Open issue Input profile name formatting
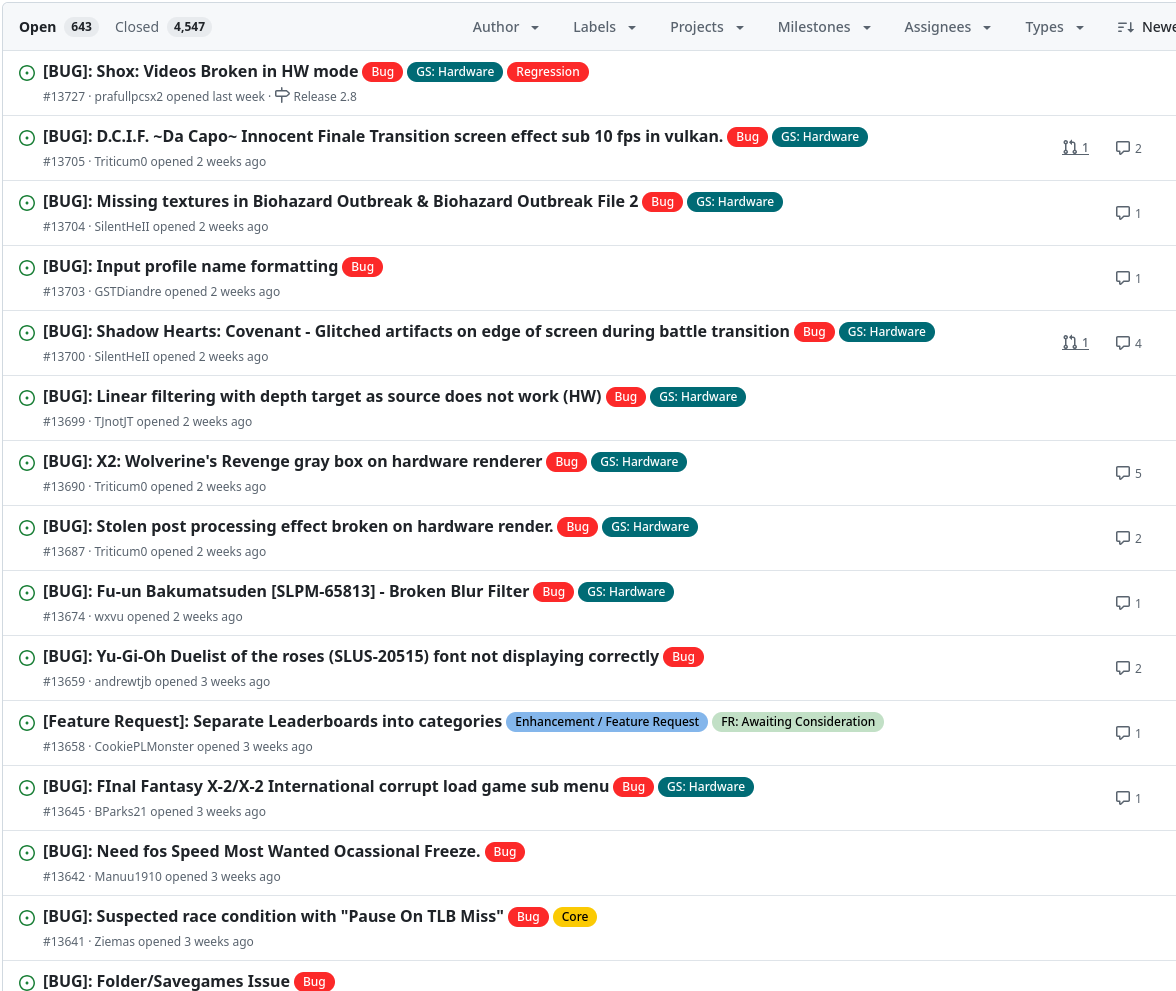Viewport: 1176px width, 991px height. (x=190, y=266)
